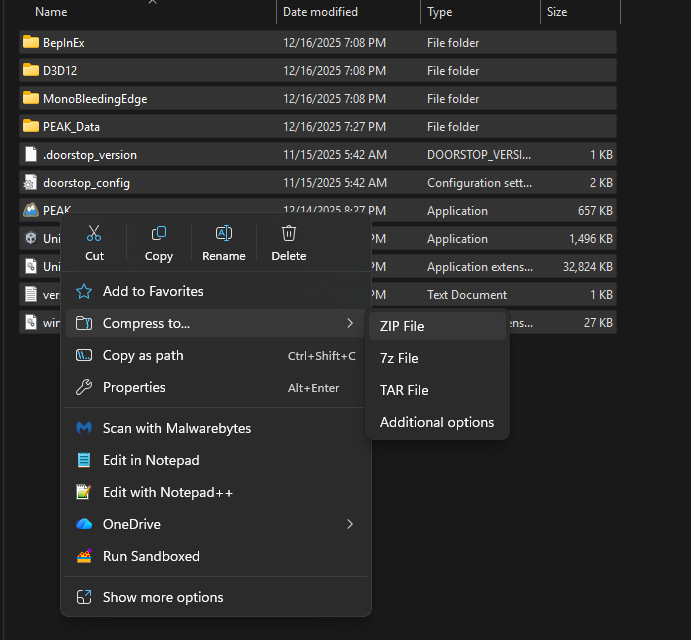
Task: Select 7z File compression option
Action: click(399, 358)
